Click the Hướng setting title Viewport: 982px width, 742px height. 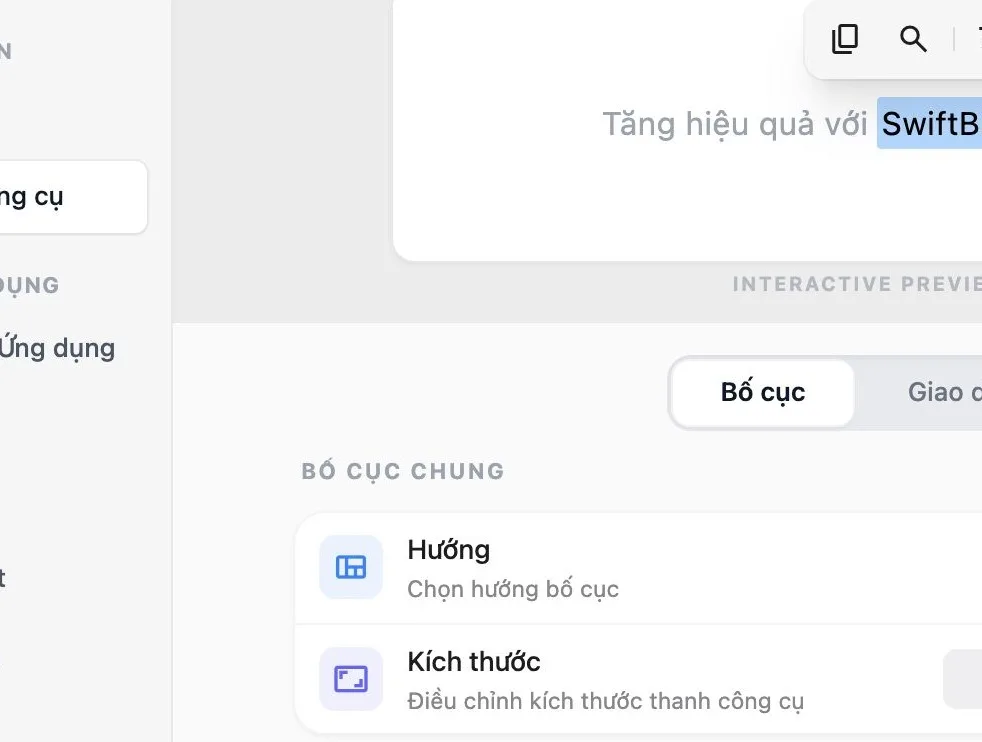point(448,550)
